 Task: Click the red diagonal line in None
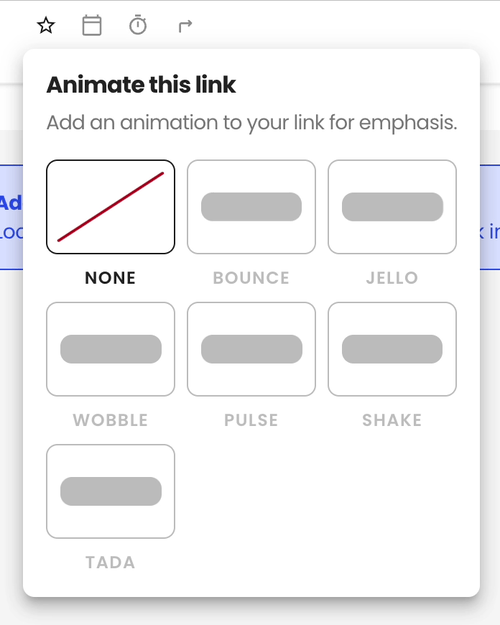[110, 207]
